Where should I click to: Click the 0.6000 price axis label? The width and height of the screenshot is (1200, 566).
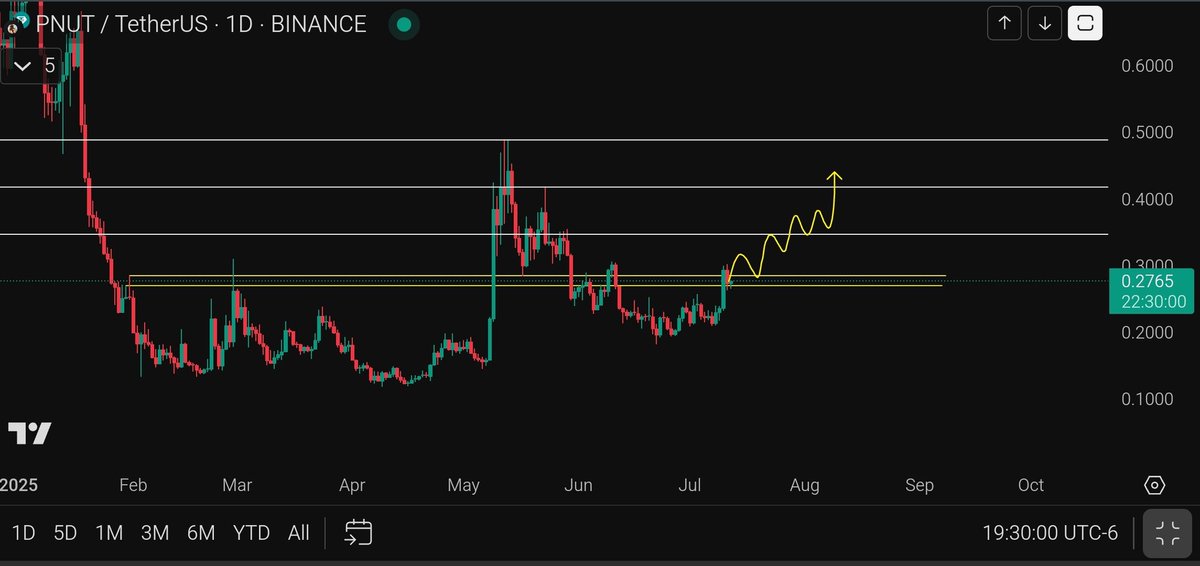(x=1146, y=66)
